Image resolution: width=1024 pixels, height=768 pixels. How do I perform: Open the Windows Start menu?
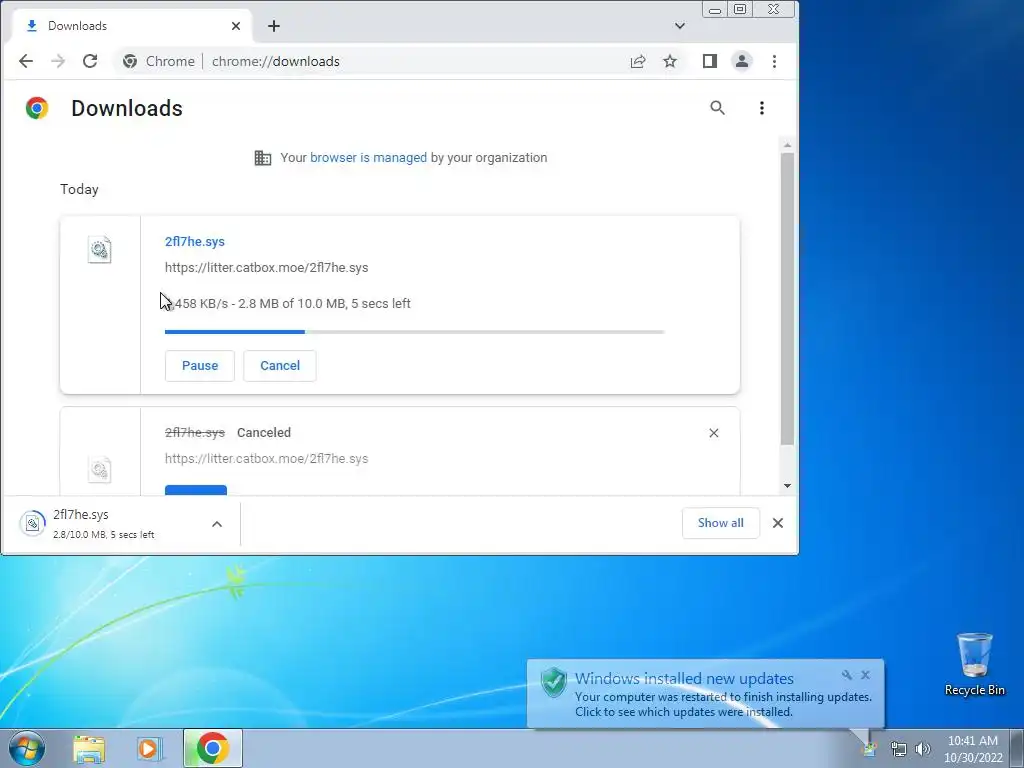point(27,748)
